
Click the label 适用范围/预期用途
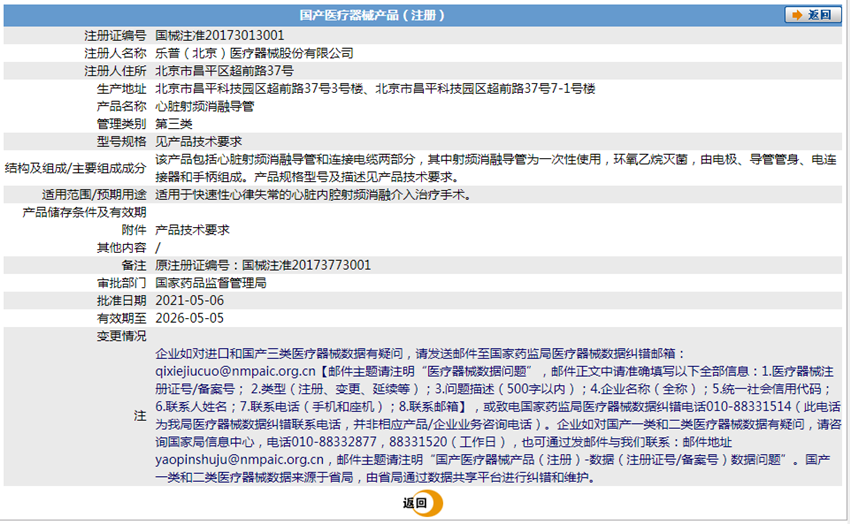tap(94, 195)
